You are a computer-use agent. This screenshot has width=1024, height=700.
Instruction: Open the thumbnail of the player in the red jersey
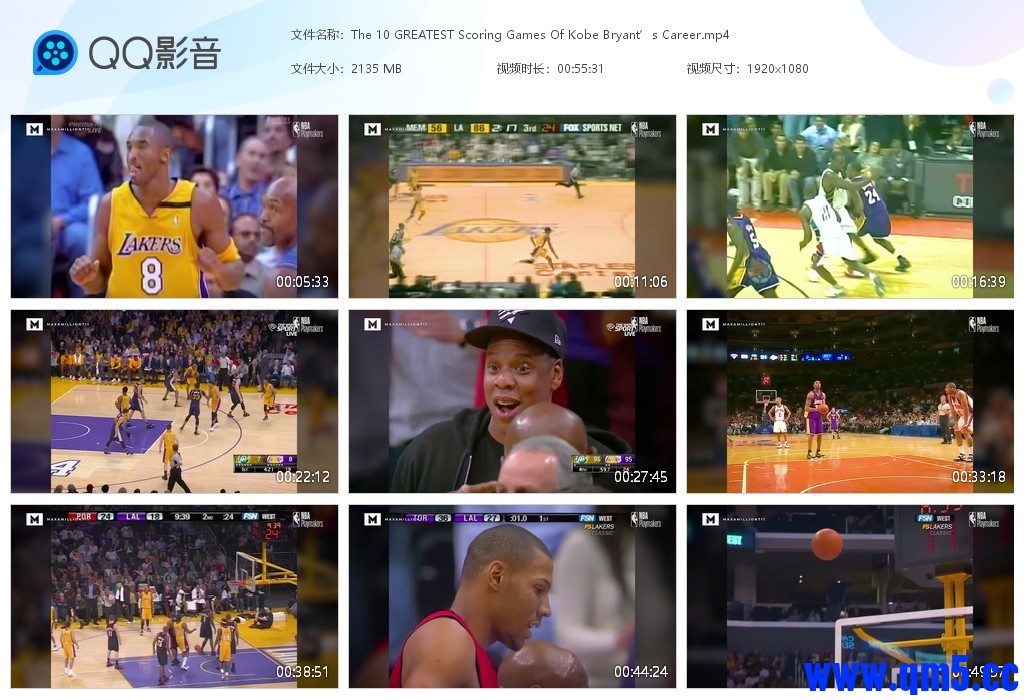512,596
